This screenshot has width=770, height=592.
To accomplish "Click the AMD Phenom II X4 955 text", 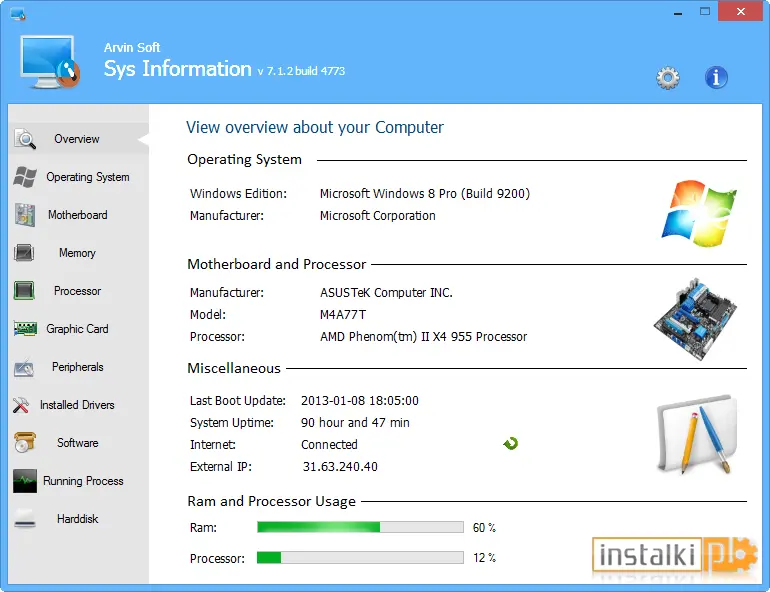I will pos(423,337).
